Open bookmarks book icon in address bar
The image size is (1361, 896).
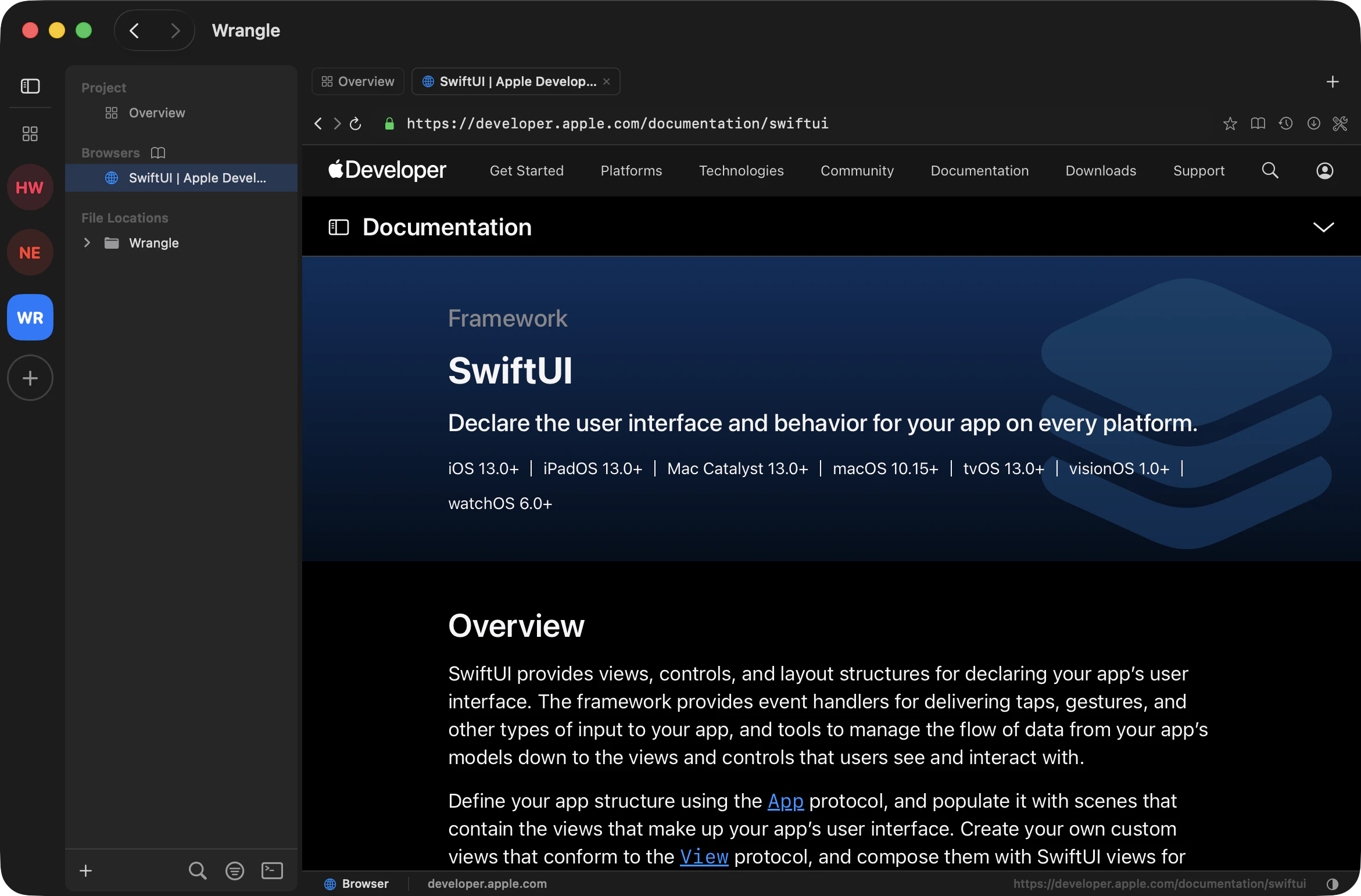[1258, 124]
